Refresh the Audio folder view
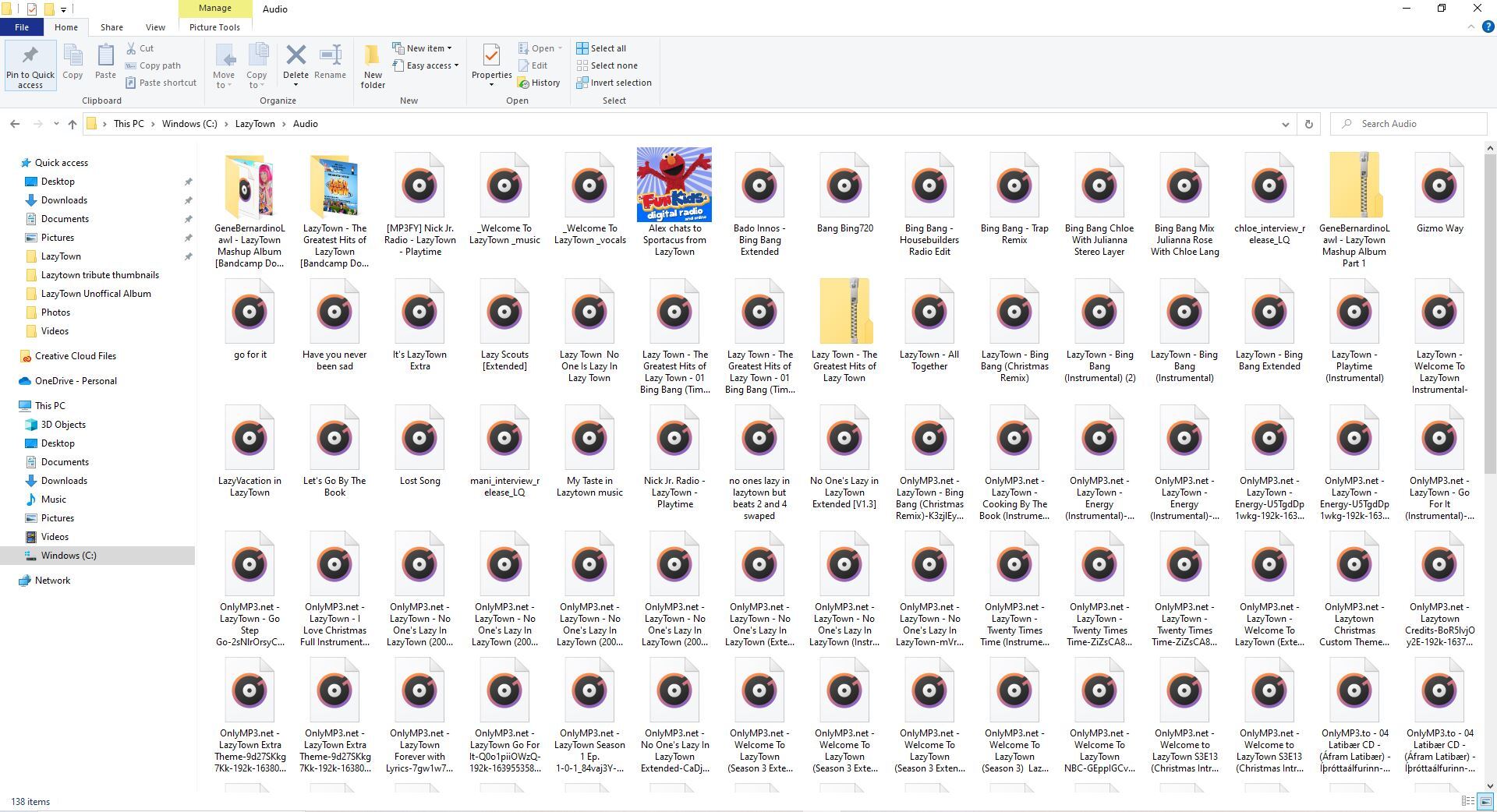Viewport: 1497px width, 812px height. coord(1308,124)
